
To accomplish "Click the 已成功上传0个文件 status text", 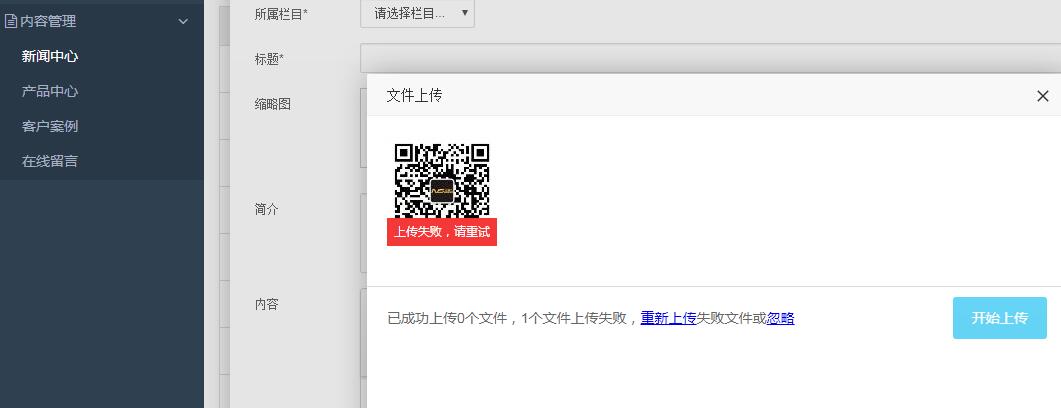I will (446, 318).
